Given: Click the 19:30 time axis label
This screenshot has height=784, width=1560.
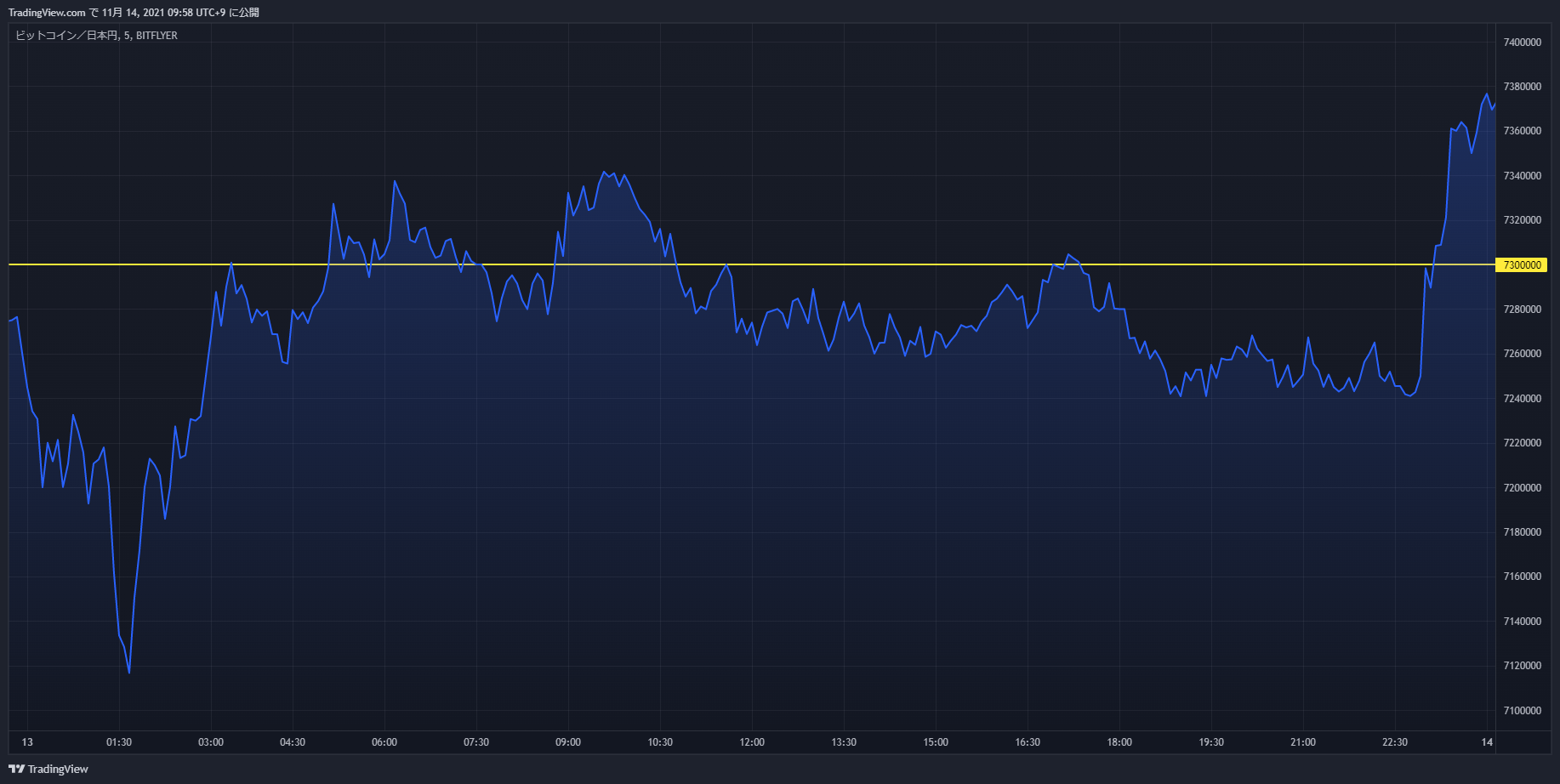Looking at the screenshot, I should (1211, 742).
